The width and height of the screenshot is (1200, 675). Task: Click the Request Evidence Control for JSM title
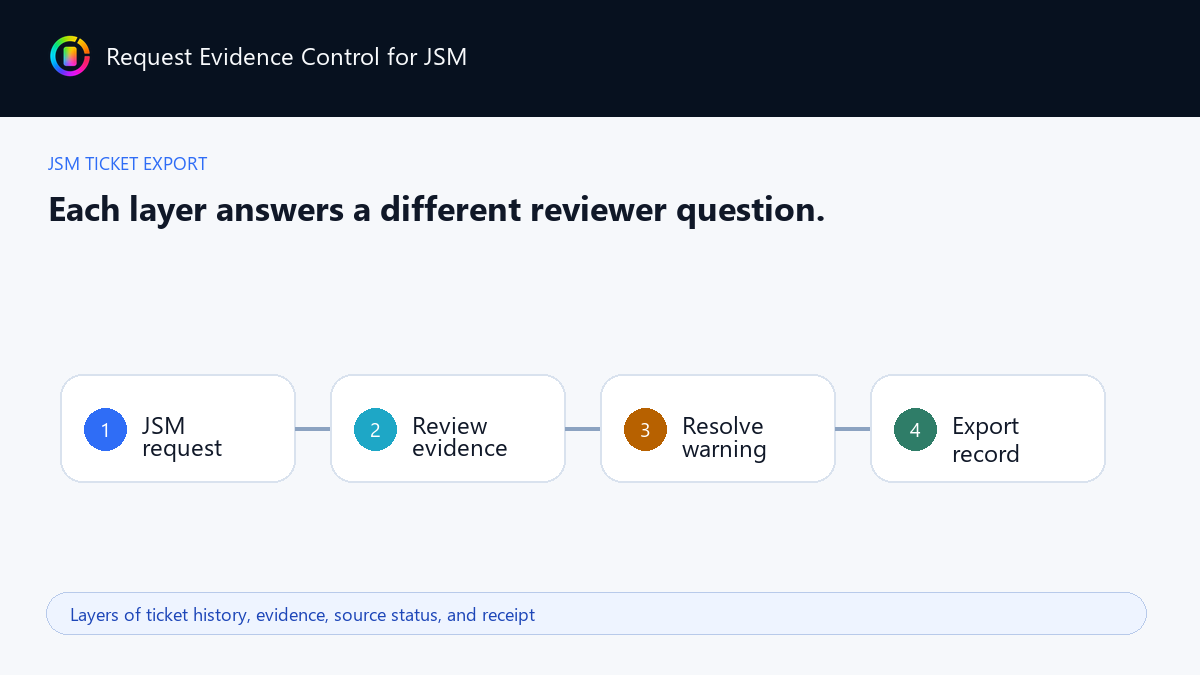pos(286,57)
